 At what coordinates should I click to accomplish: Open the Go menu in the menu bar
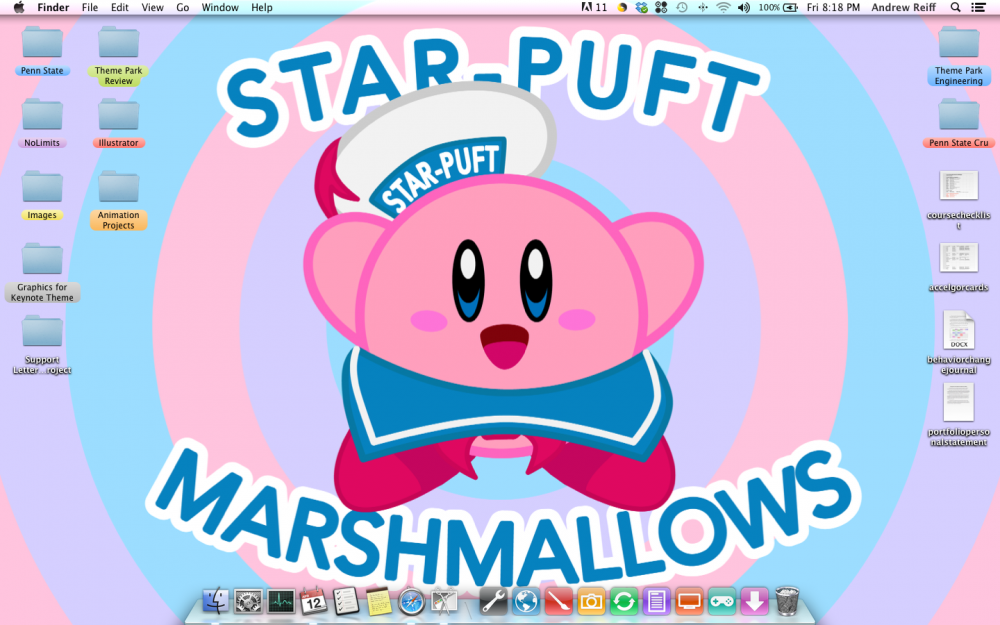183,7
